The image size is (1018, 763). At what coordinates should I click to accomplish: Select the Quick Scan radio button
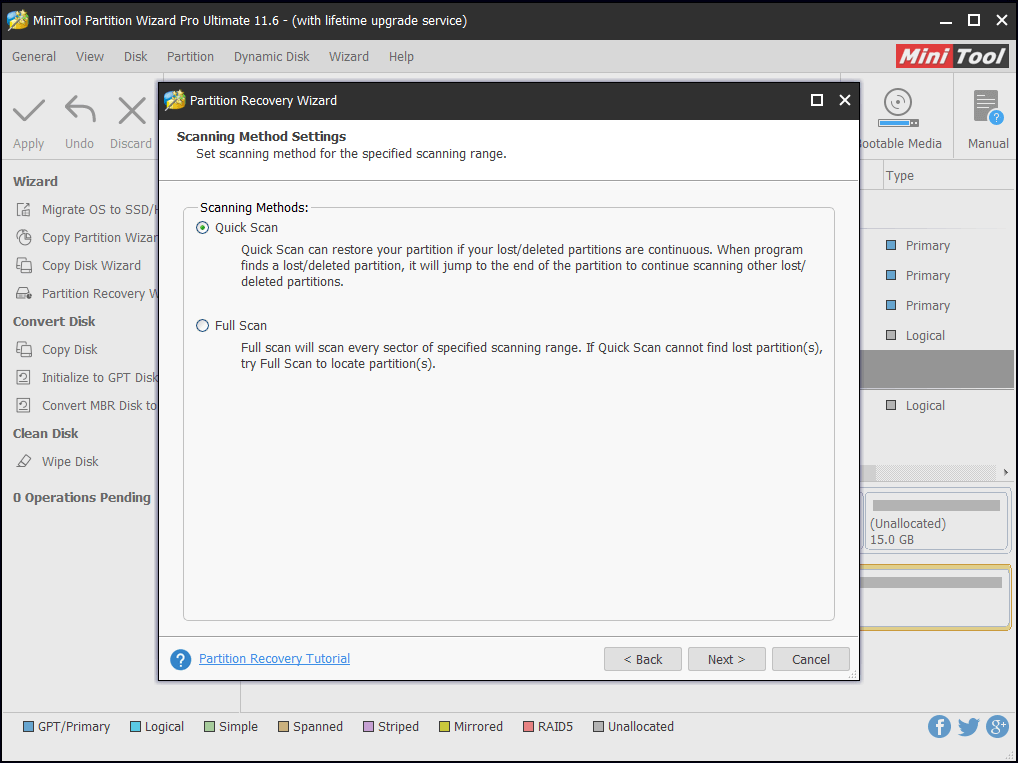pyautogui.click(x=203, y=228)
